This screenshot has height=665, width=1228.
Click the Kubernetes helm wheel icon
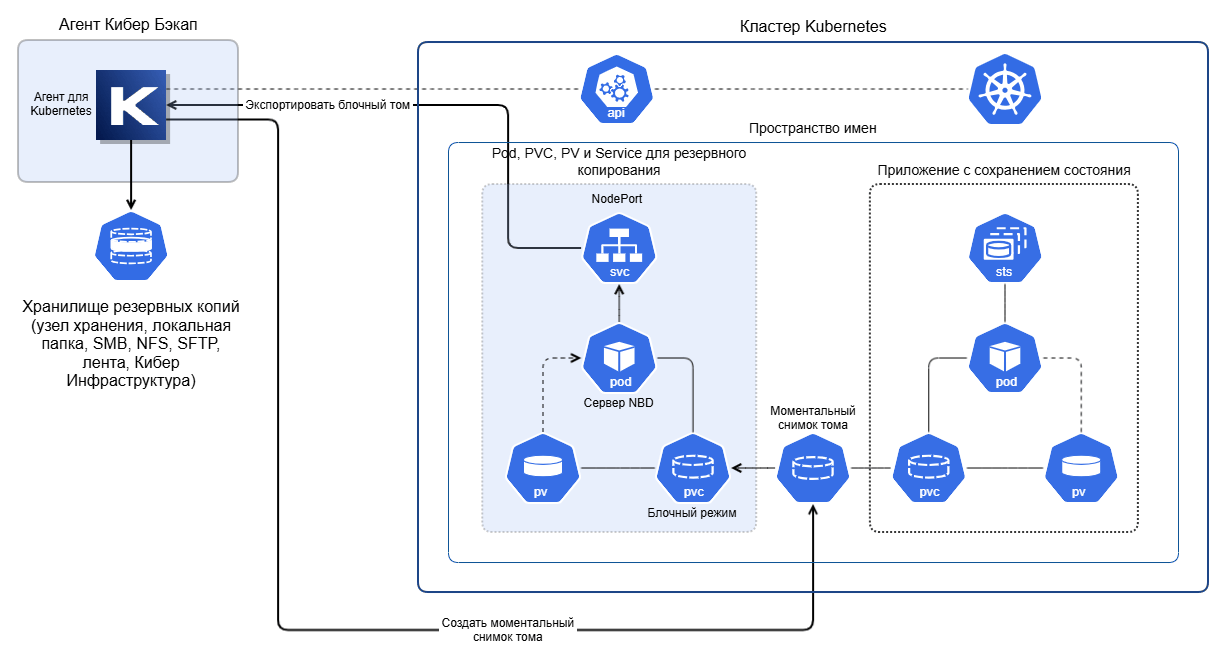click(x=1005, y=90)
